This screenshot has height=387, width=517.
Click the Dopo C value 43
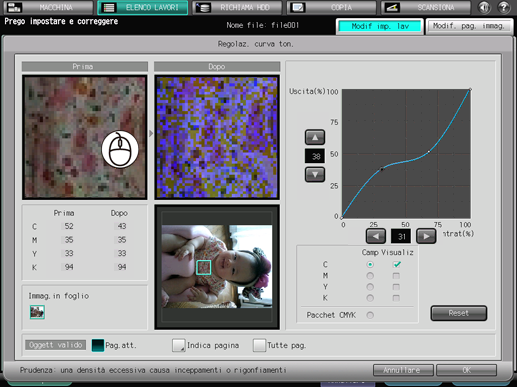122,226
